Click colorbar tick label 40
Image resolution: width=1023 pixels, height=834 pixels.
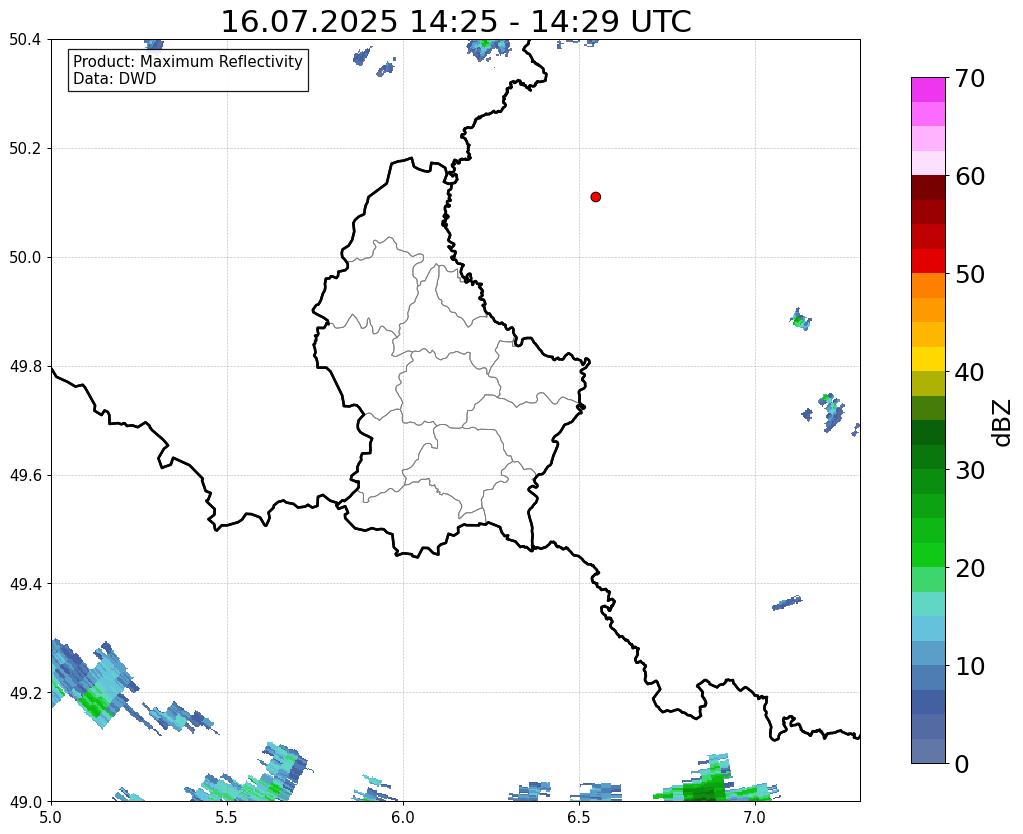tap(970, 372)
